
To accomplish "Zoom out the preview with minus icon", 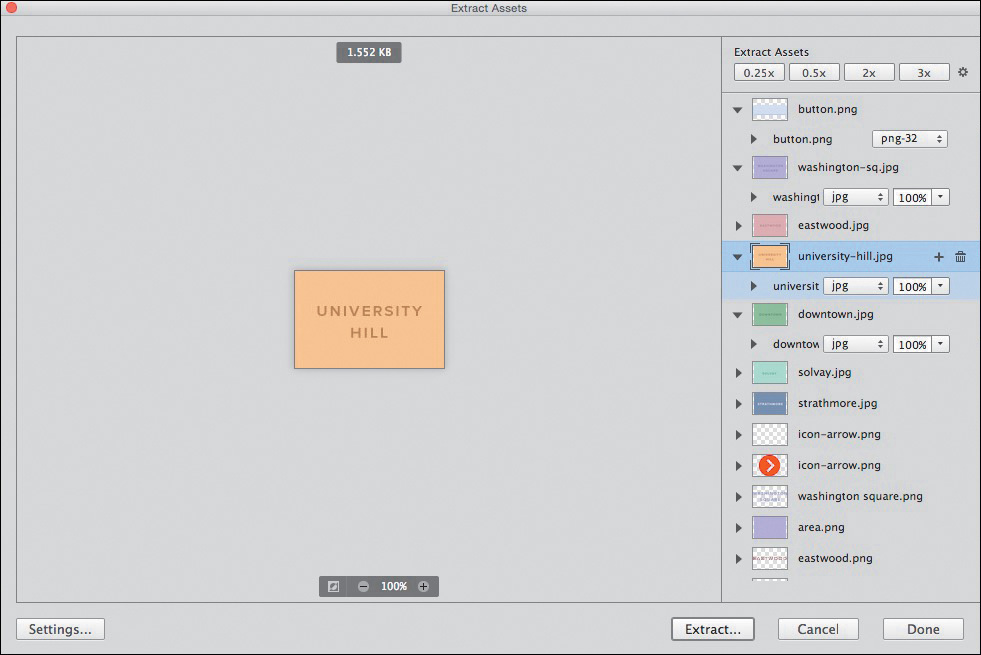I will [x=363, y=587].
